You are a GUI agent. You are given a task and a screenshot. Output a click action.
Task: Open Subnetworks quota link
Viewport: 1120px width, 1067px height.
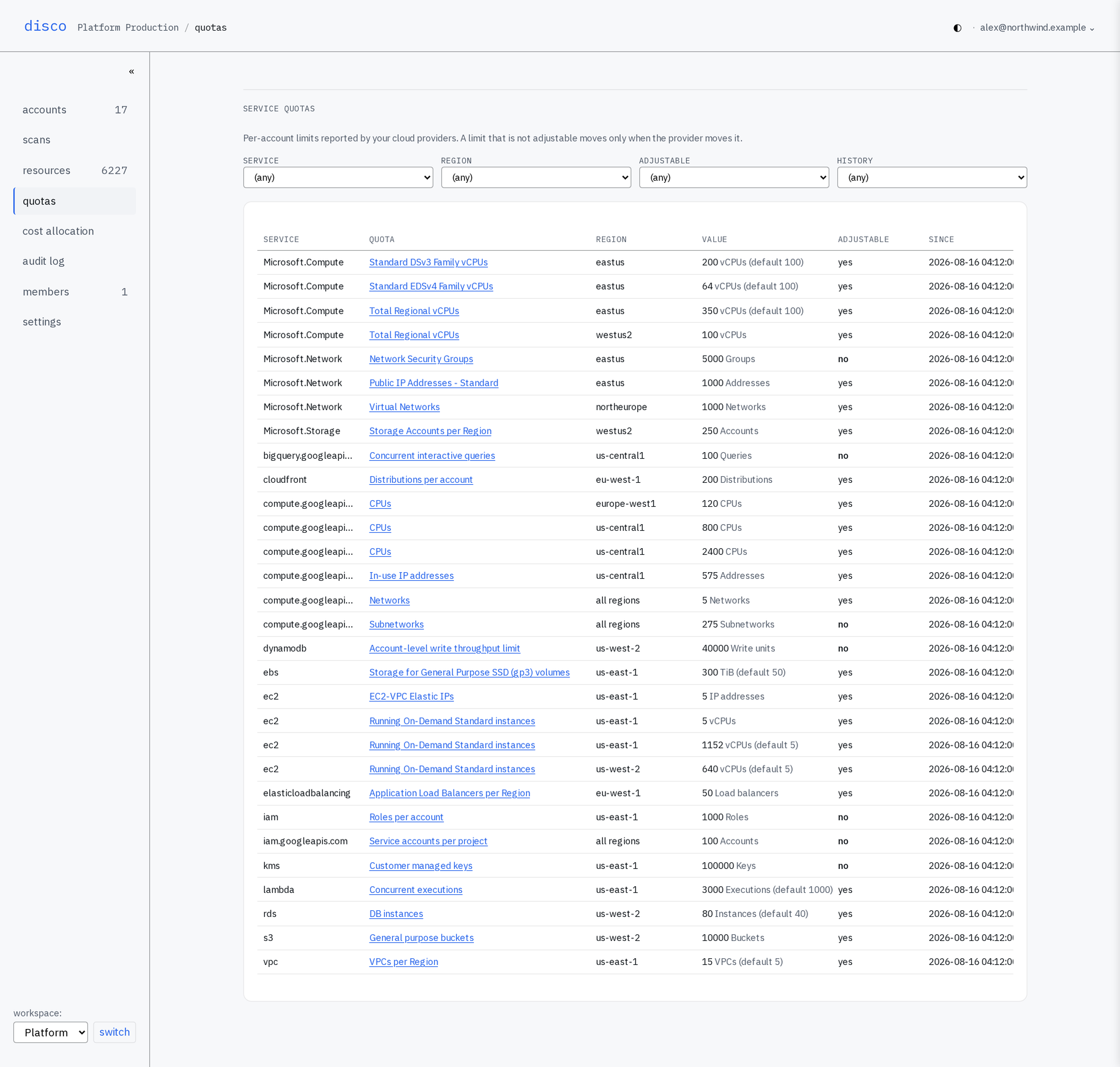click(397, 625)
